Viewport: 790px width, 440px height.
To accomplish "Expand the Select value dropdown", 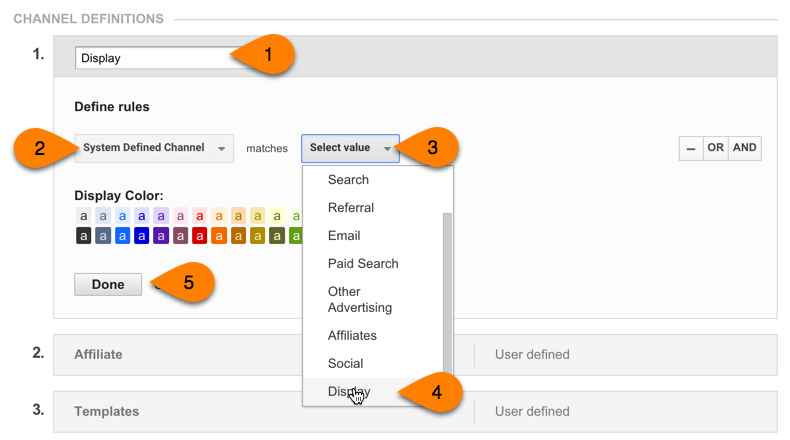I will click(x=350, y=148).
